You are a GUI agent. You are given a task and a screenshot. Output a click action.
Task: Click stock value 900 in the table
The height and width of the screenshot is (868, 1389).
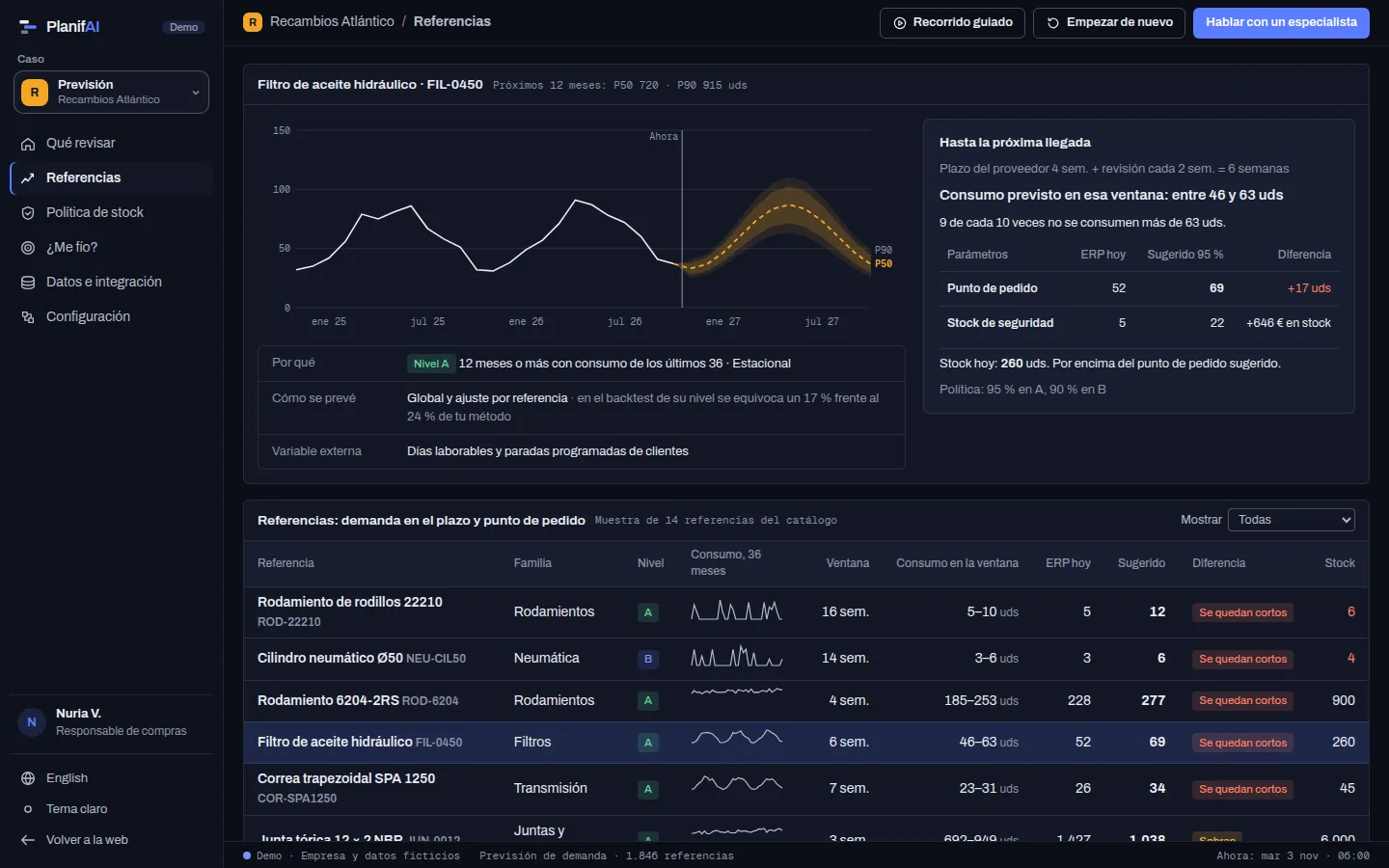coord(1343,701)
